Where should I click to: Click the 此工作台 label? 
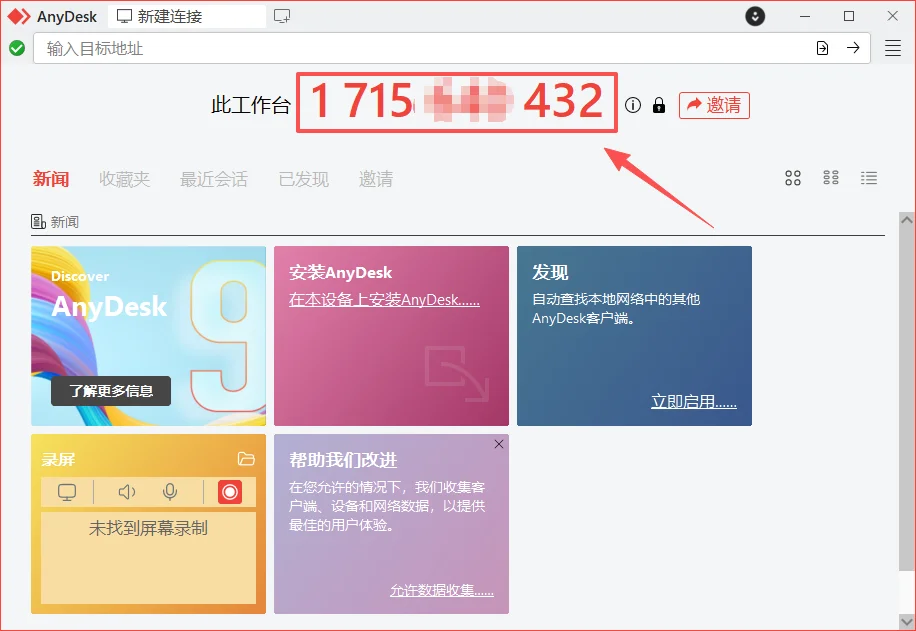[251, 105]
